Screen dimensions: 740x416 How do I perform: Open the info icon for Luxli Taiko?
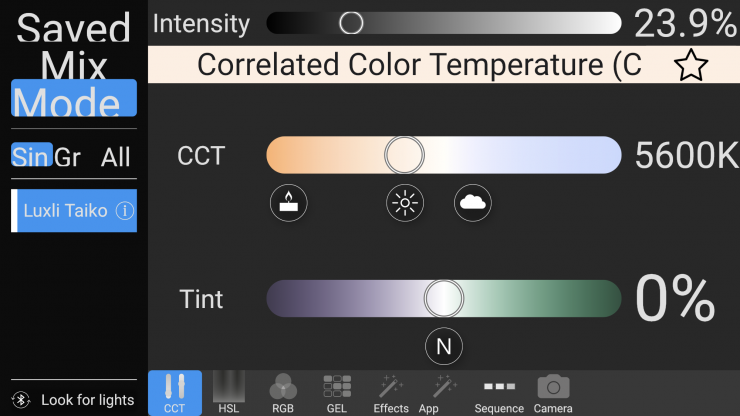point(125,211)
